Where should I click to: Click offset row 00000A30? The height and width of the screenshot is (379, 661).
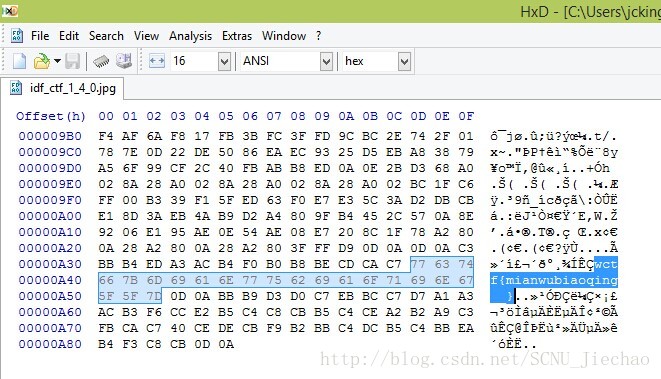pos(50,264)
